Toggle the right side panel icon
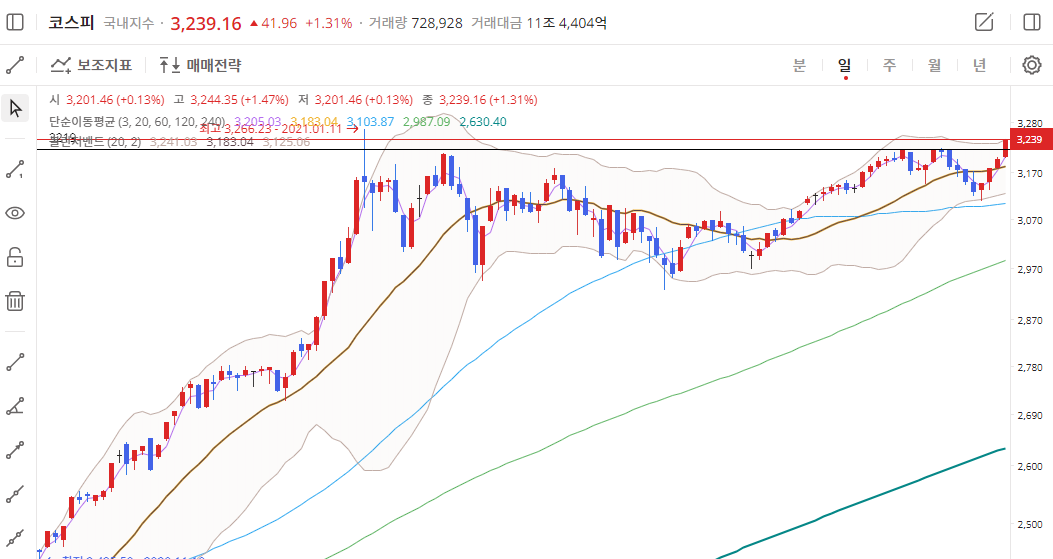 tap(1032, 22)
